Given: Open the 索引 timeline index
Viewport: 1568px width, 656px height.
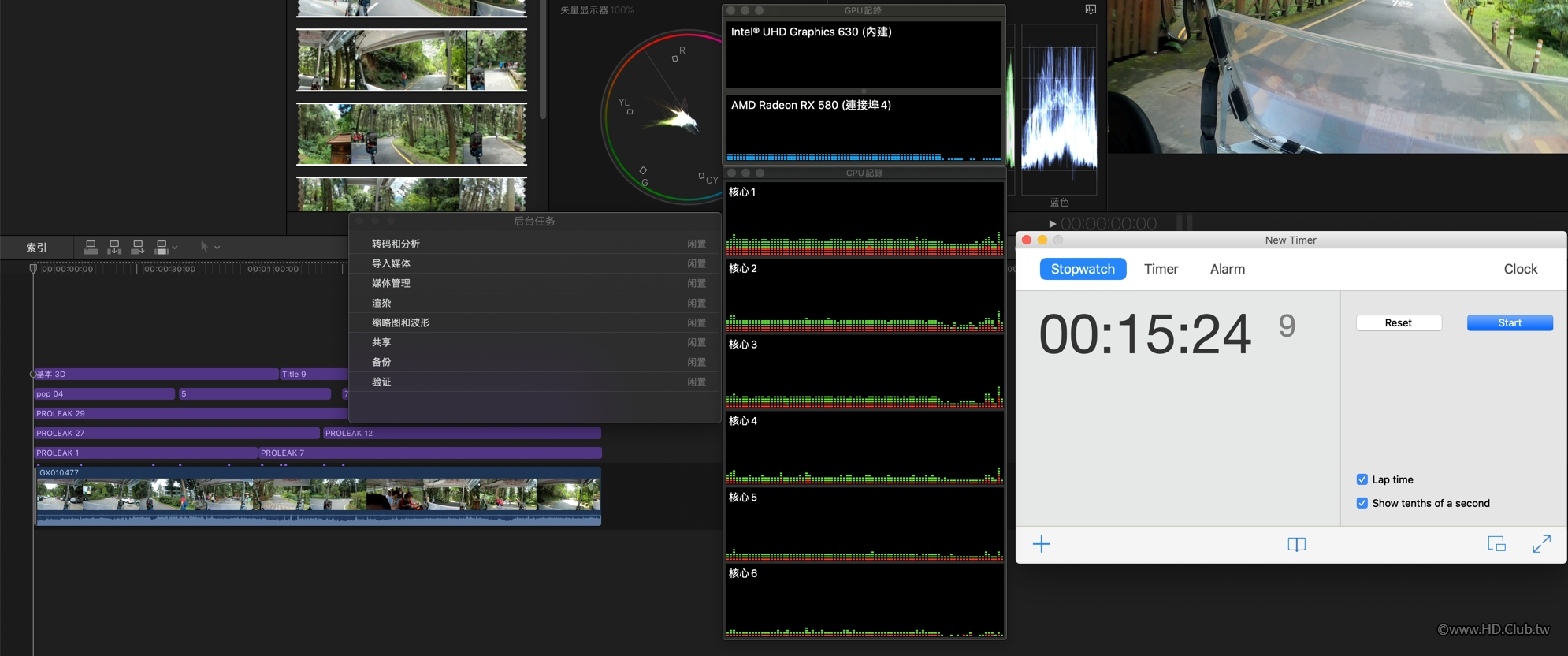Looking at the screenshot, I should point(36,248).
